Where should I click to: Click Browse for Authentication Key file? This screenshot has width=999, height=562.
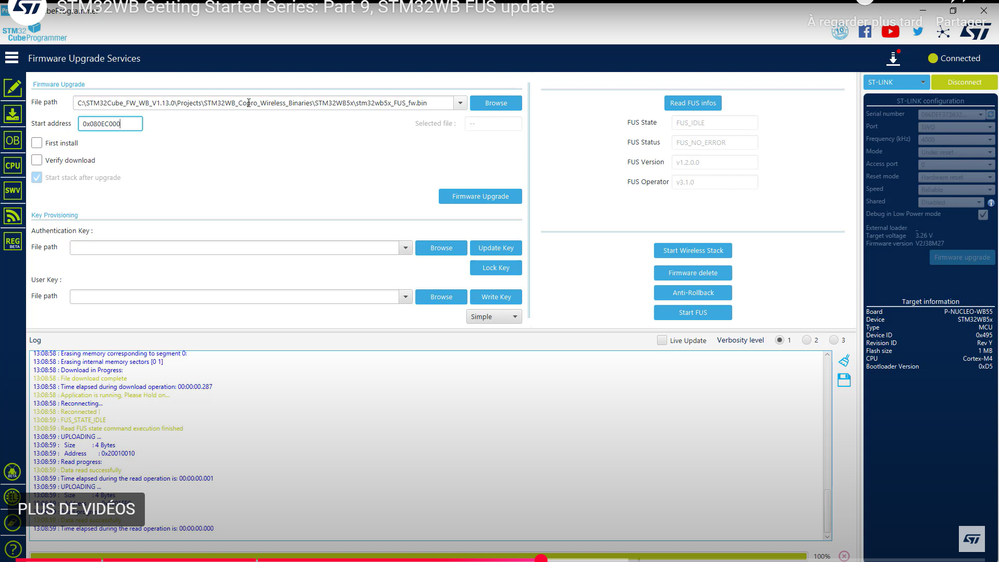[441, 248]
